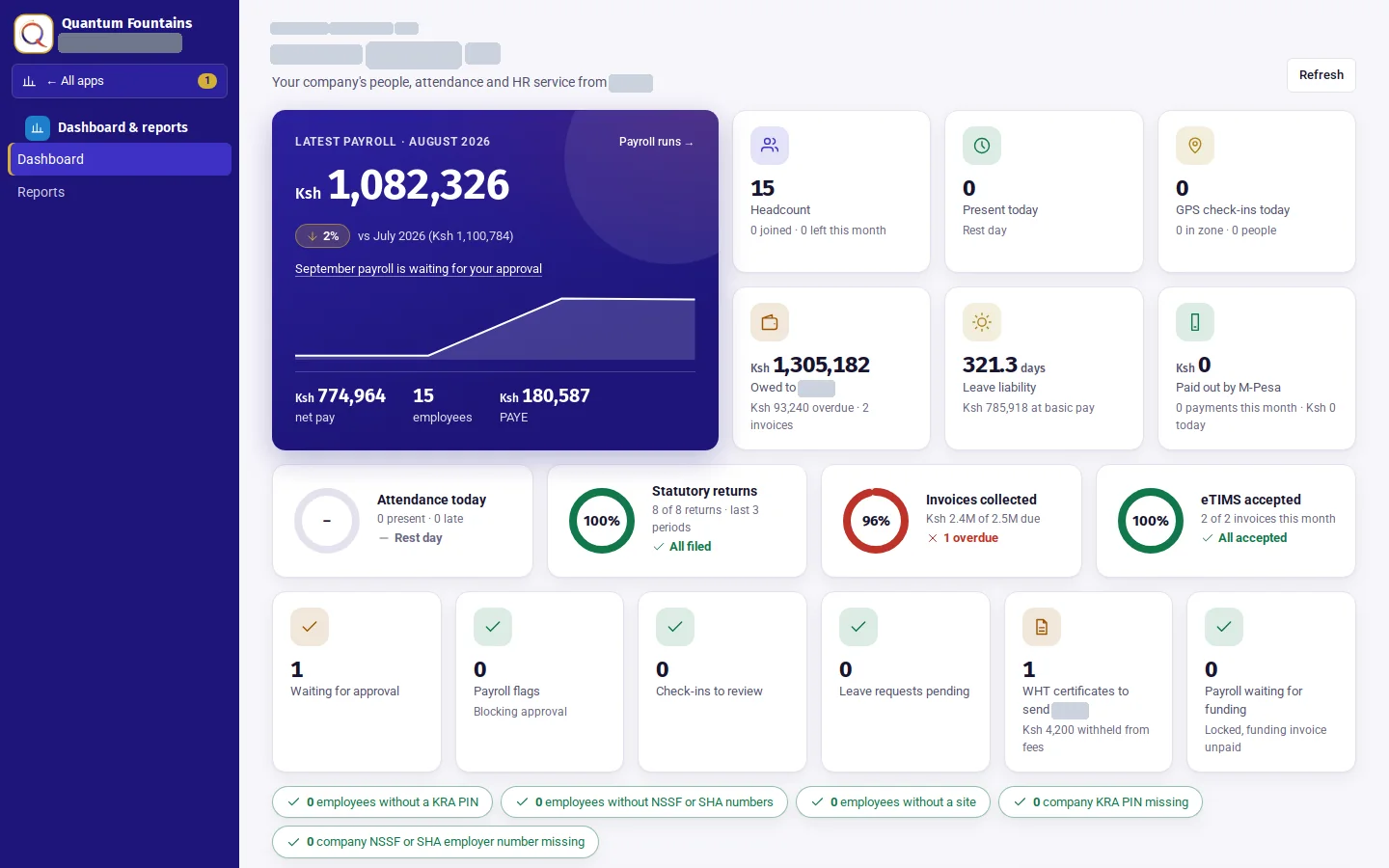Viewport: 1389px width, 868px height.
Task: Click the Attendance today ring indicator
Action: coord(327,521)
